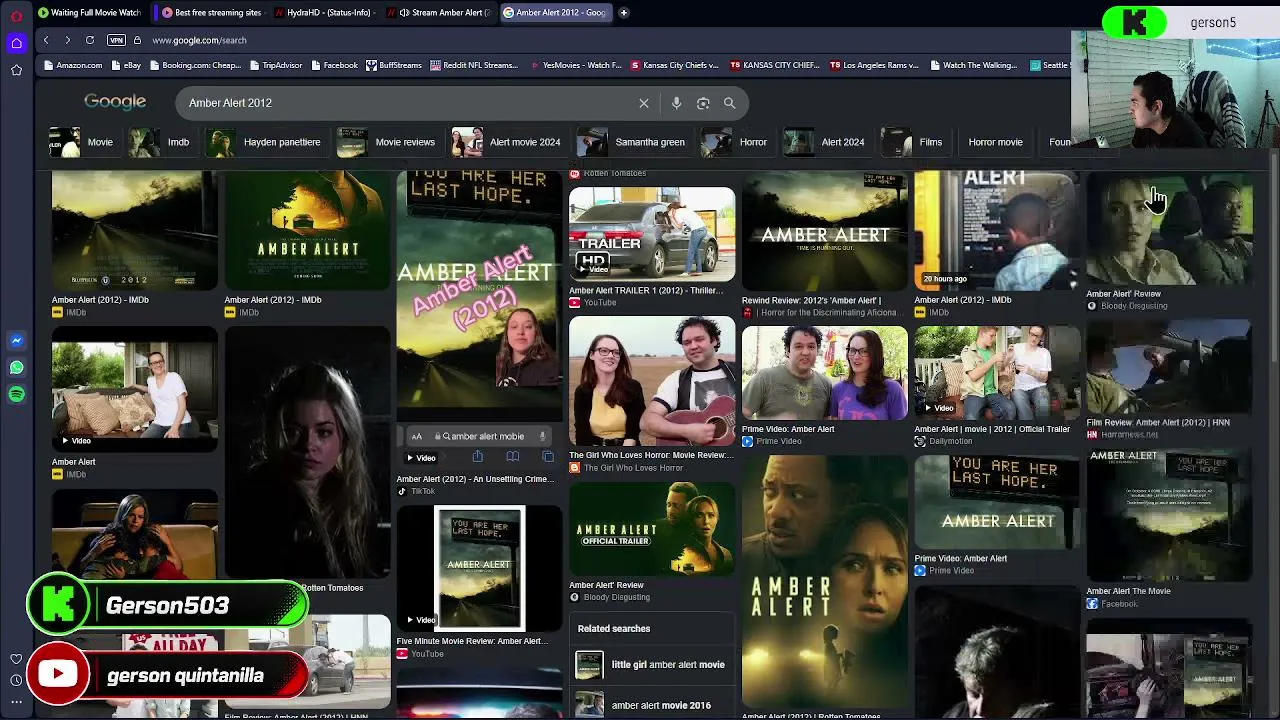Select related search little girl amber alert movie

click(651, 665)
